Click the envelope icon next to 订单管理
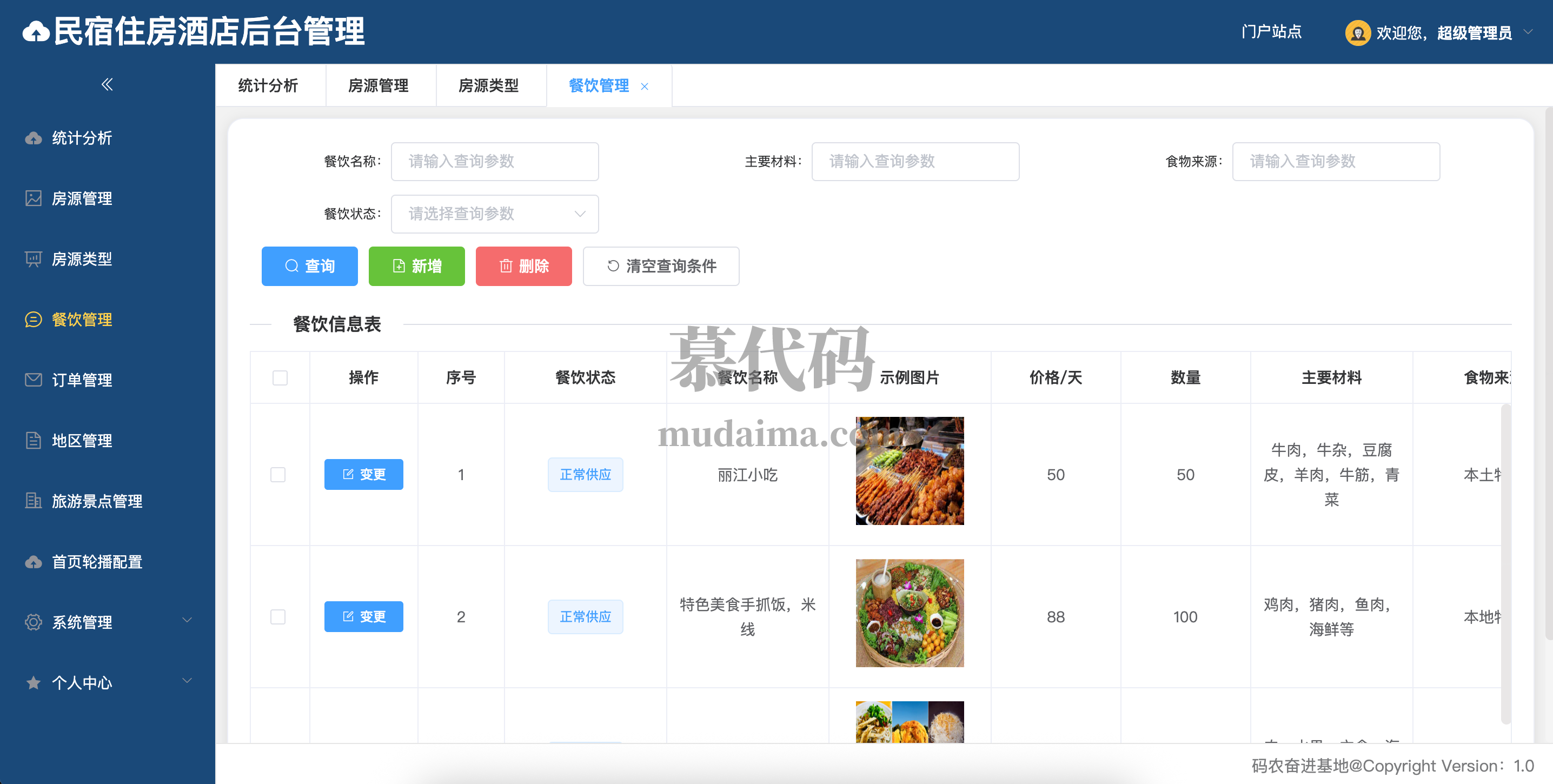This screenshot has width=1553, height=784. (33, 380)
